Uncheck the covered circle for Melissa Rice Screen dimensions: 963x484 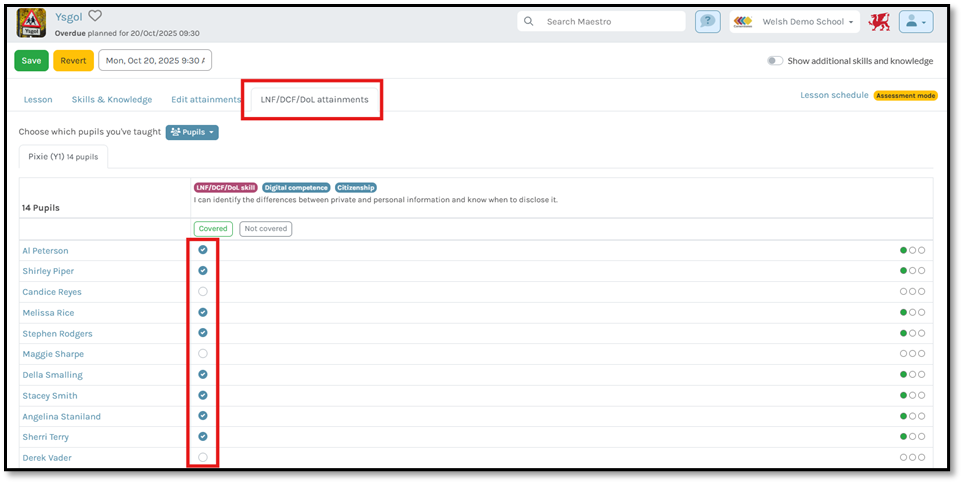[203, 313]
